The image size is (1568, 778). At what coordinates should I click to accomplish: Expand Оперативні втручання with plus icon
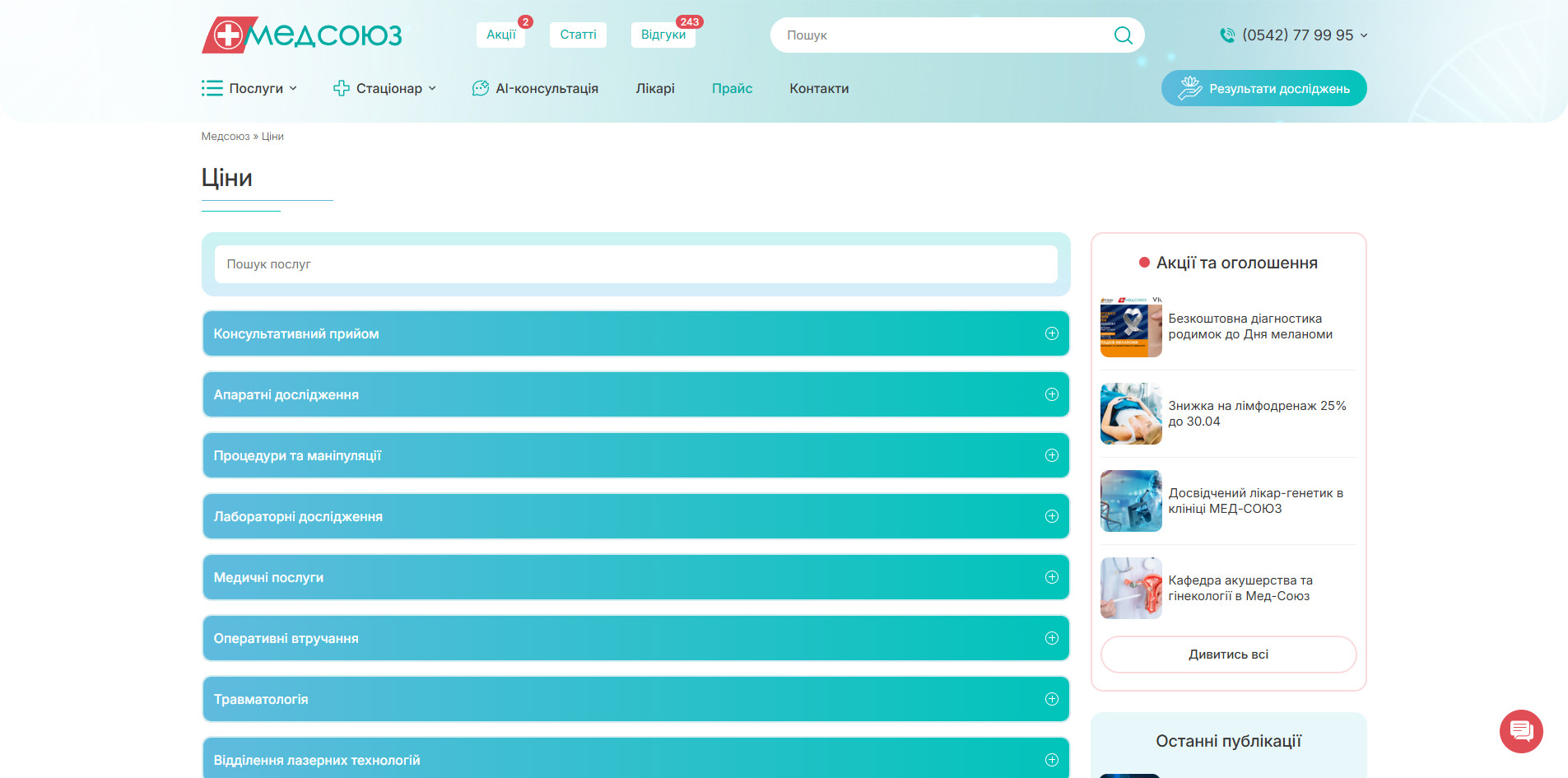click(1051, 638)
